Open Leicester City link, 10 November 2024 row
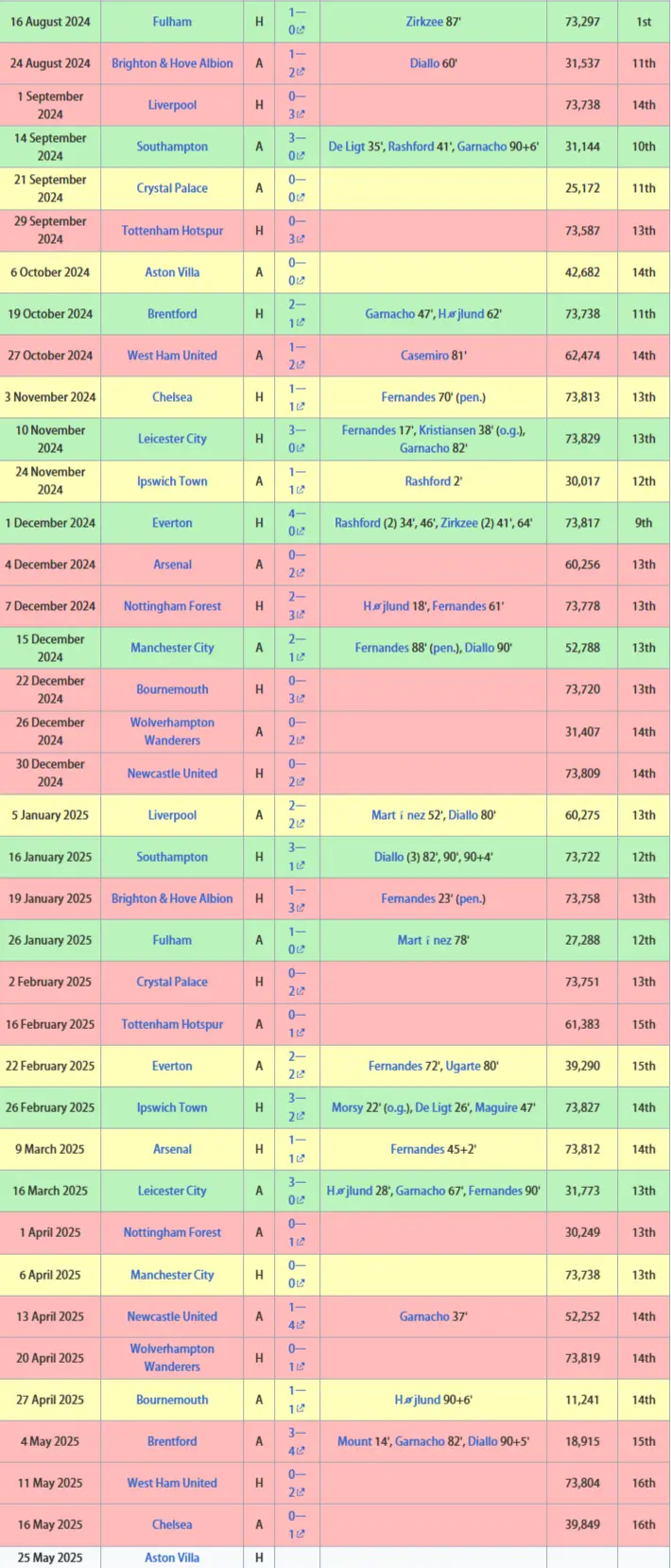This screenshot has height=1568, width=671. point(172,439)
